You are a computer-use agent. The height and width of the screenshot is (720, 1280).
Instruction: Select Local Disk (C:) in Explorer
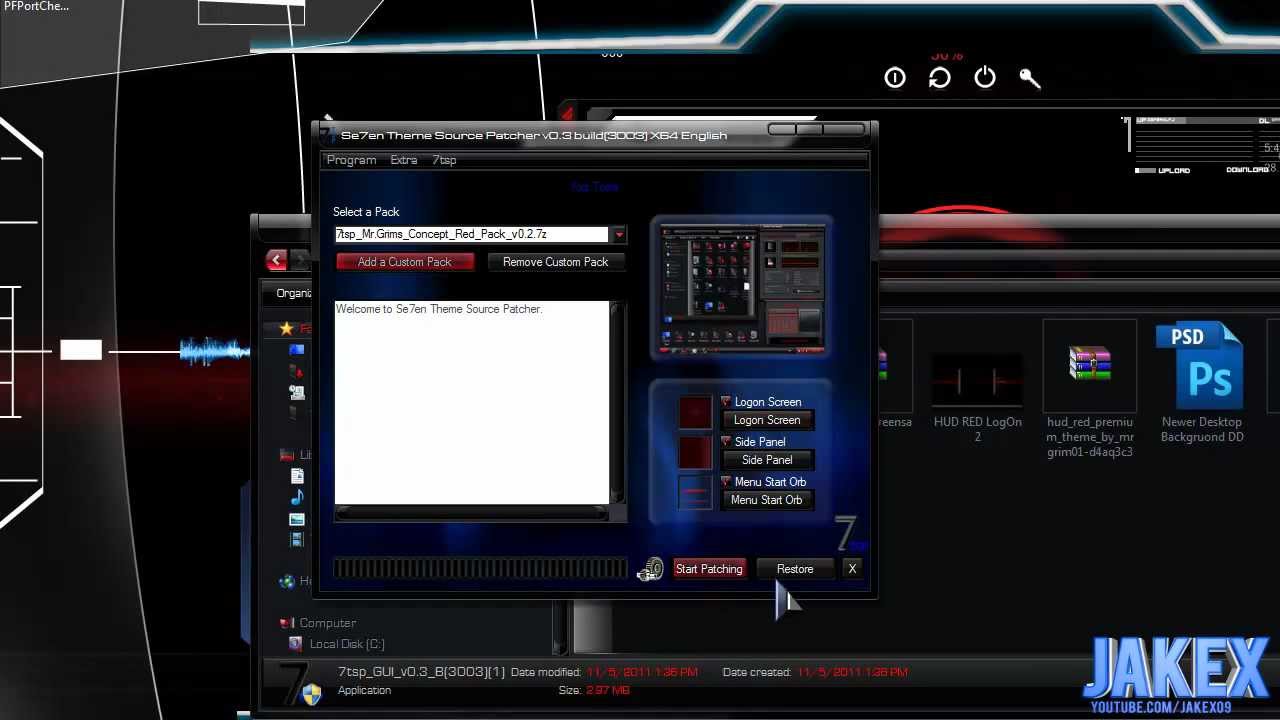347,644
